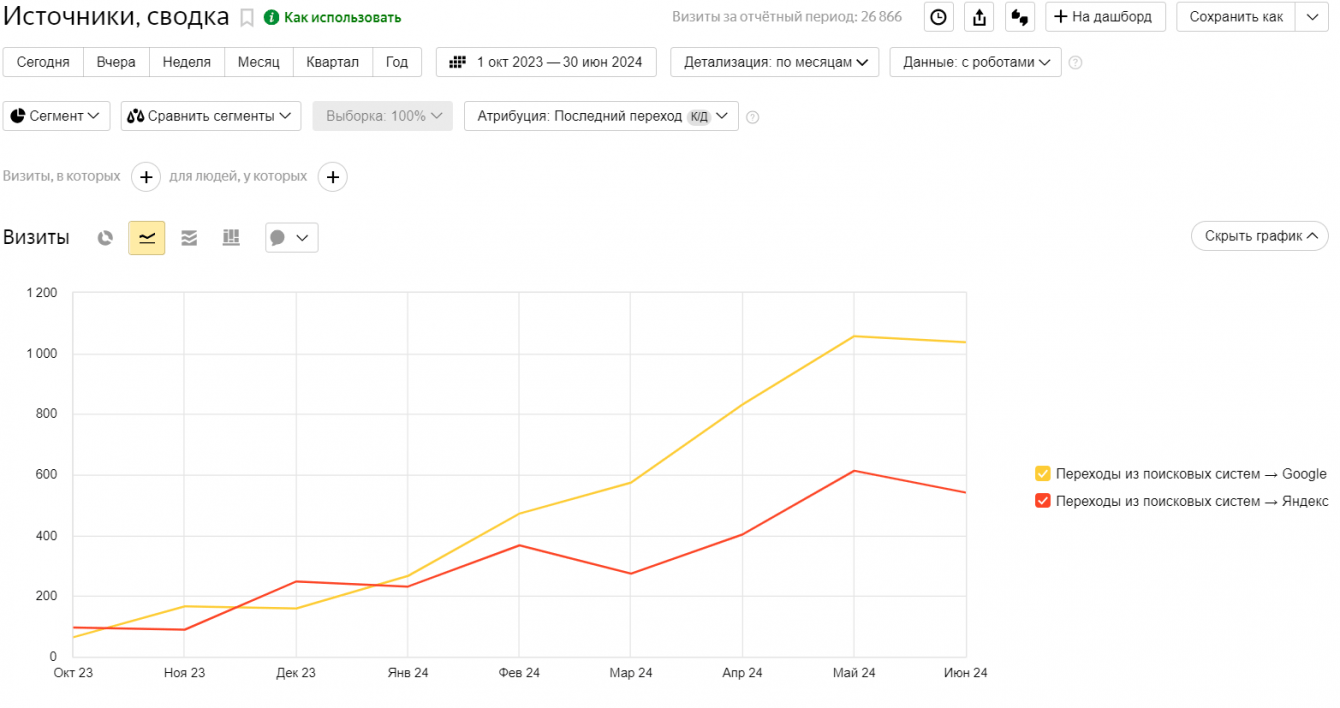Click the clock icon button
The width and height of the screenshot is (1340, 708).
coord(938,17)
